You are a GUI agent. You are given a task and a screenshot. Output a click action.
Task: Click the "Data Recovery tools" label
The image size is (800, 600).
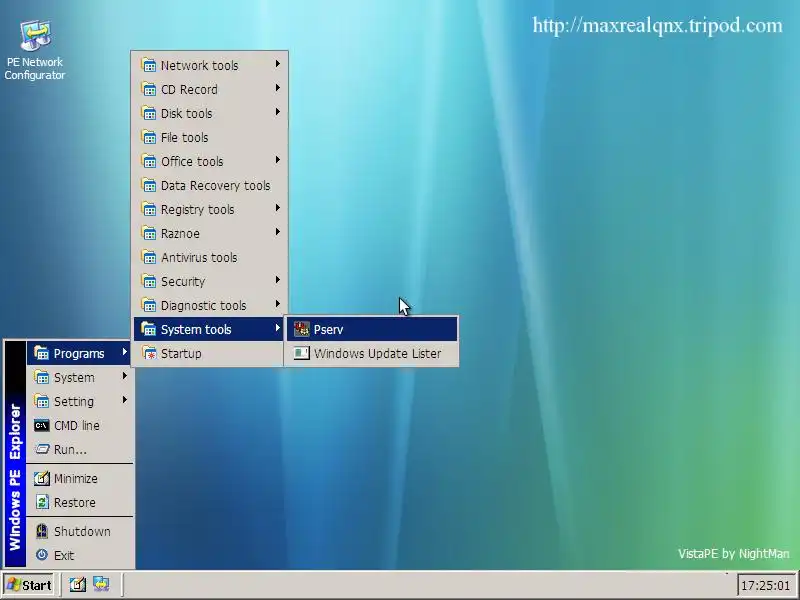(x=215, y=185)
